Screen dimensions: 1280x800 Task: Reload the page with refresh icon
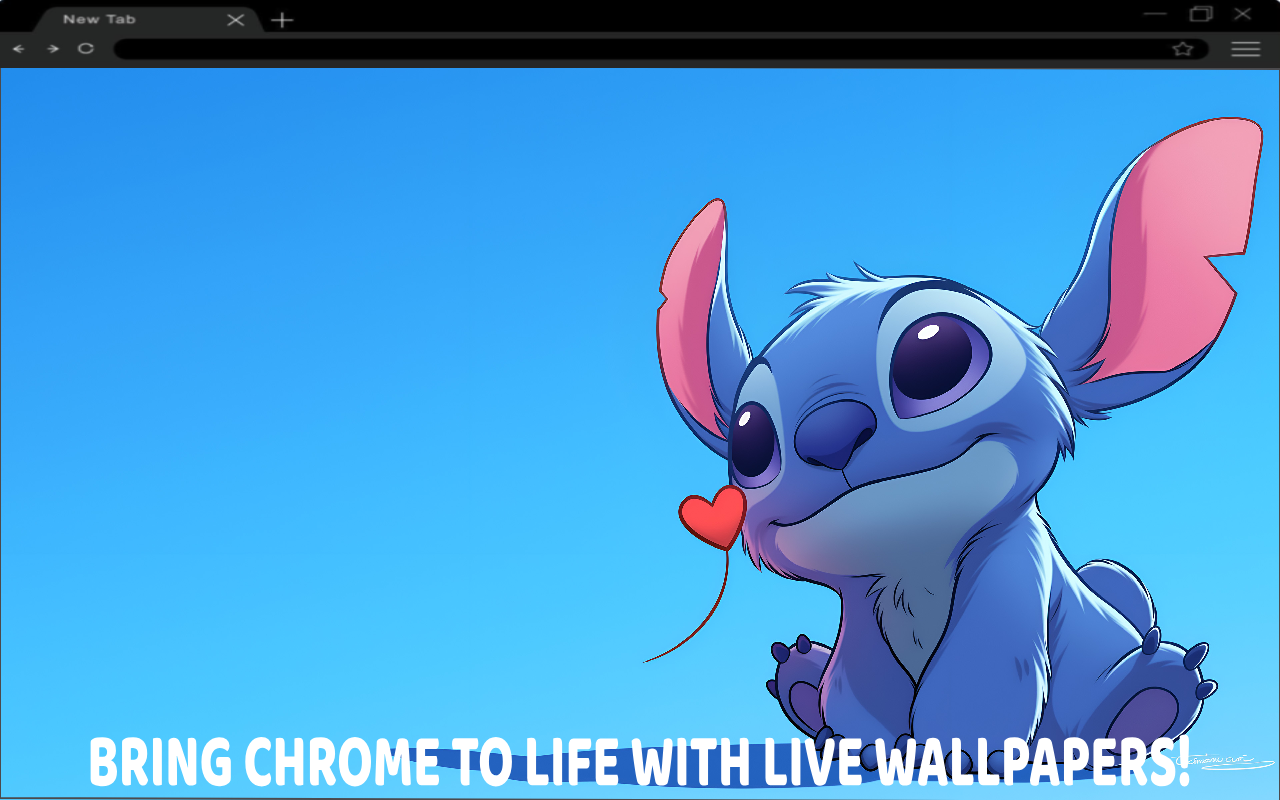pos(86,48)
